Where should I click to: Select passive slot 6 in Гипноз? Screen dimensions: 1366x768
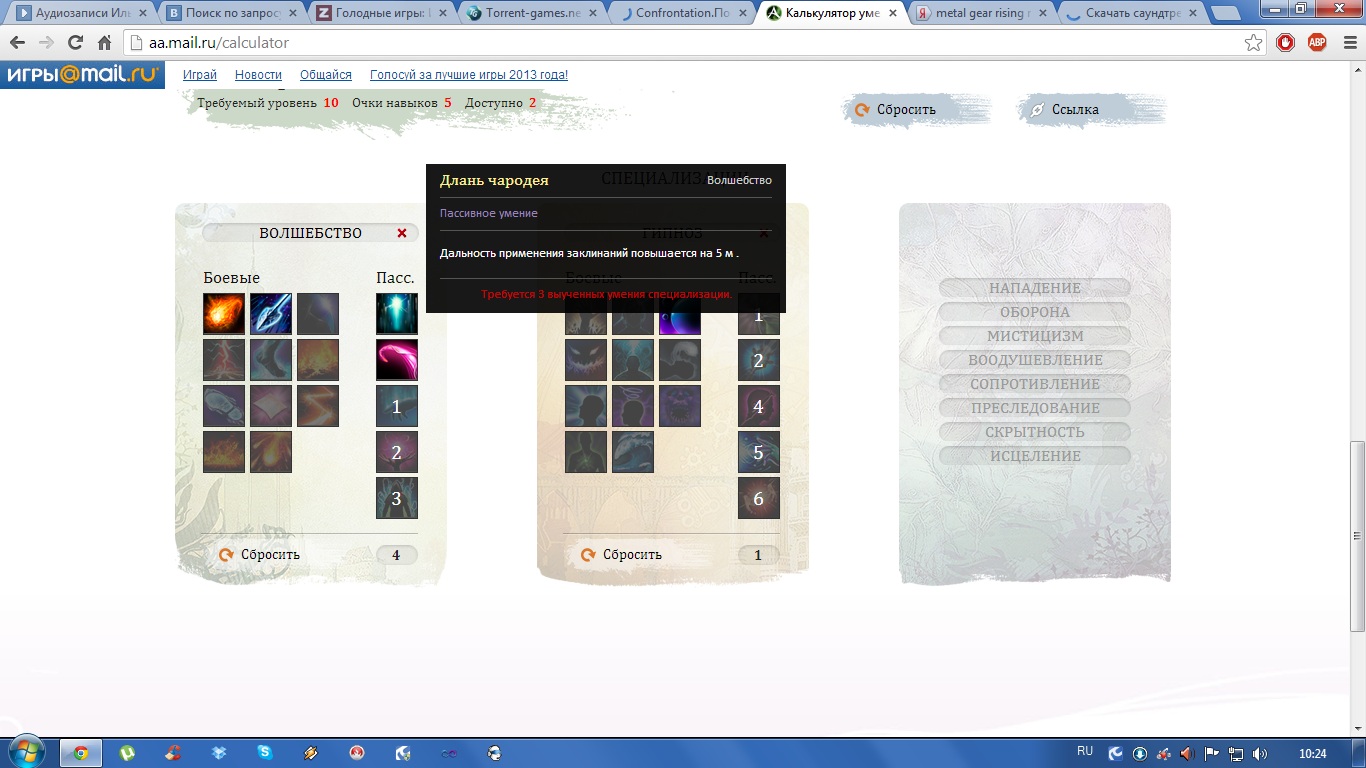[759, 498]
